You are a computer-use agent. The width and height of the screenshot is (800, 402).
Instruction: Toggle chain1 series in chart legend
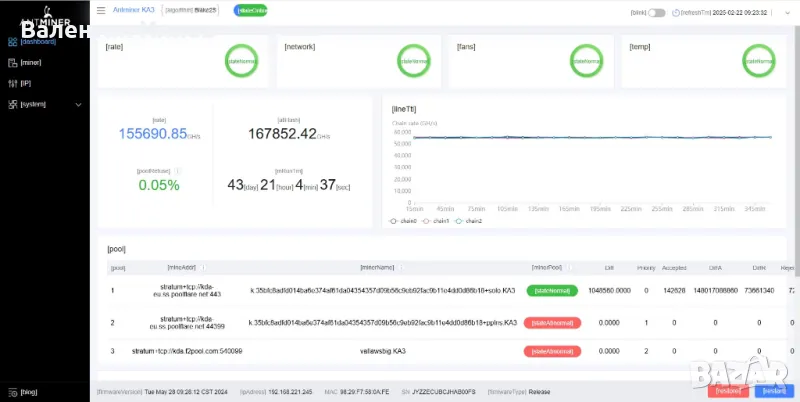coord(439,221)
